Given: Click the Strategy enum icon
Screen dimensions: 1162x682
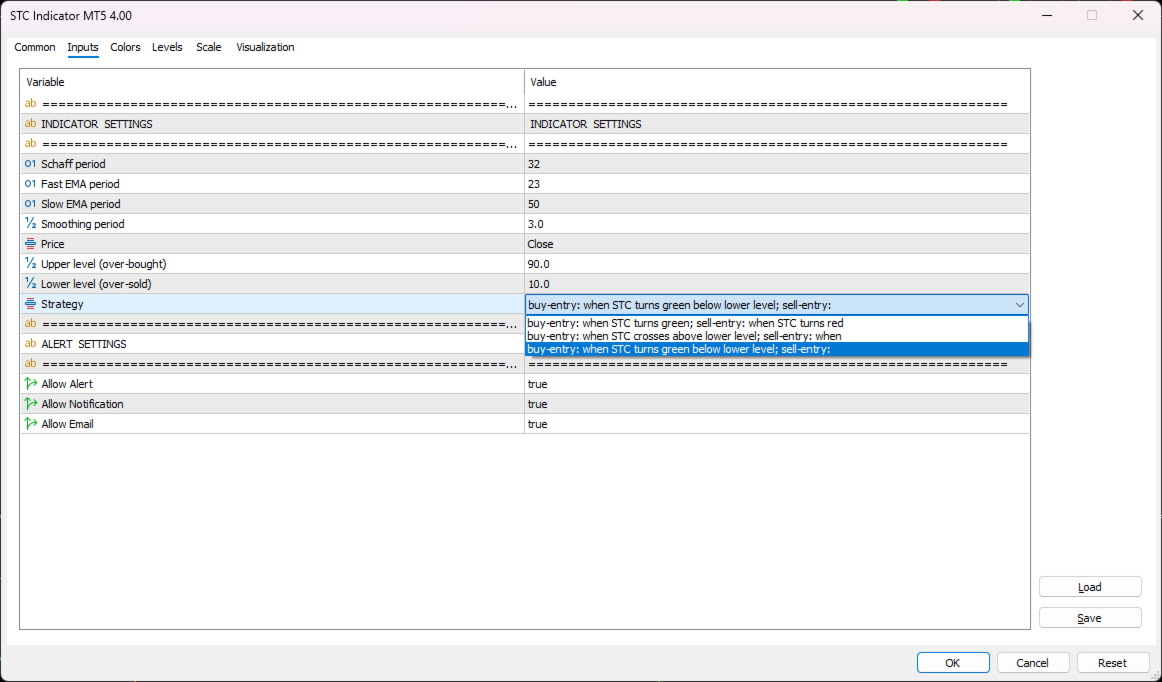Looking at the screenshot, I should tap(30, 304).
